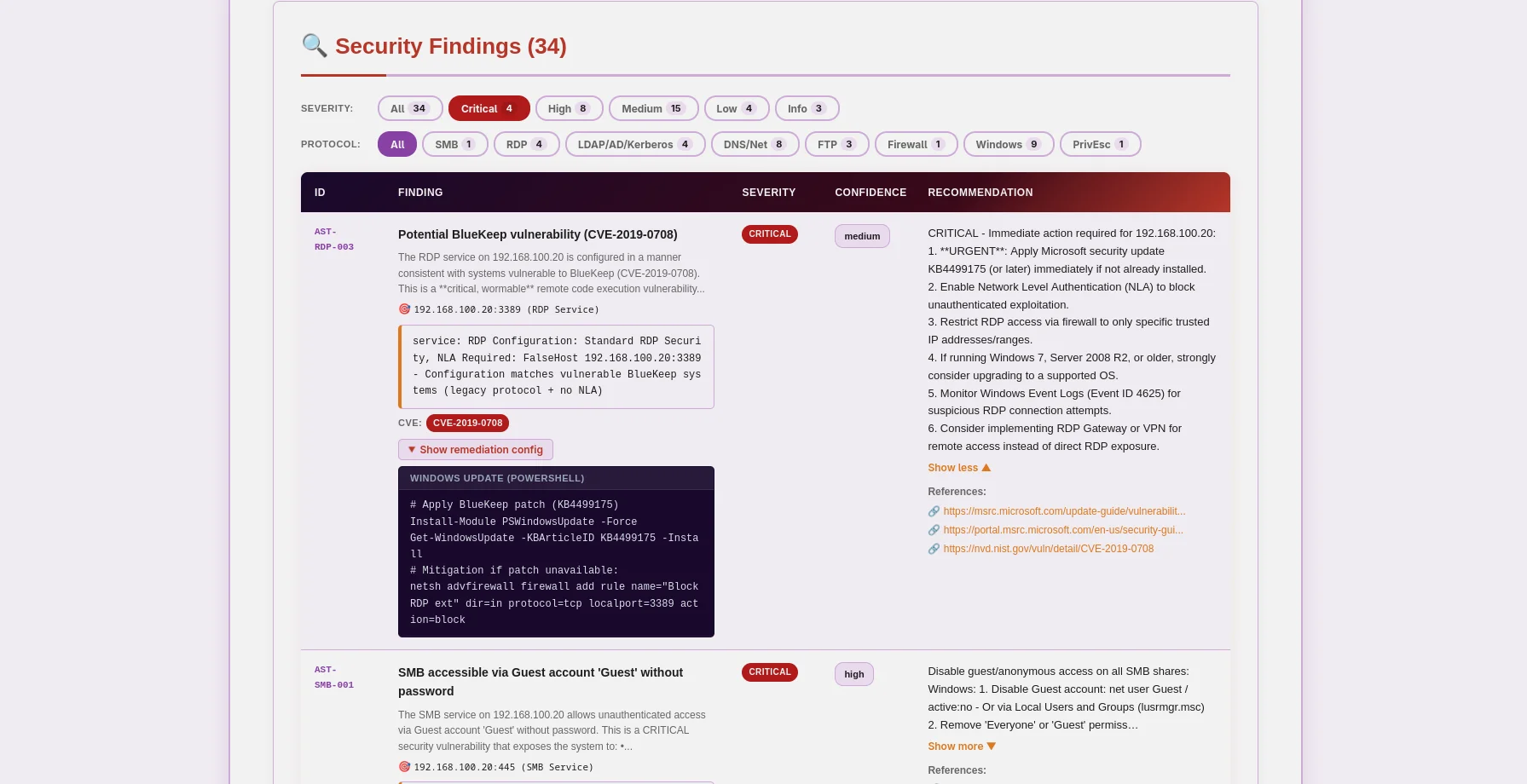Viewport: 1527px width, 784px height.
Task: Filter severity by All 34
Action: pos(410,108)
